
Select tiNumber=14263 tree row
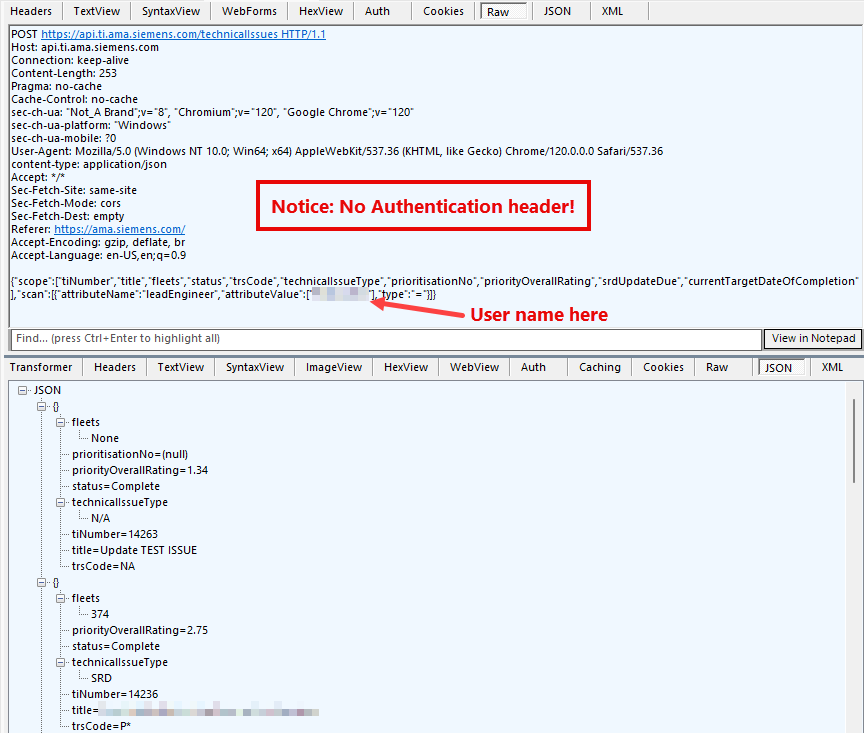(x=115, y=534)
